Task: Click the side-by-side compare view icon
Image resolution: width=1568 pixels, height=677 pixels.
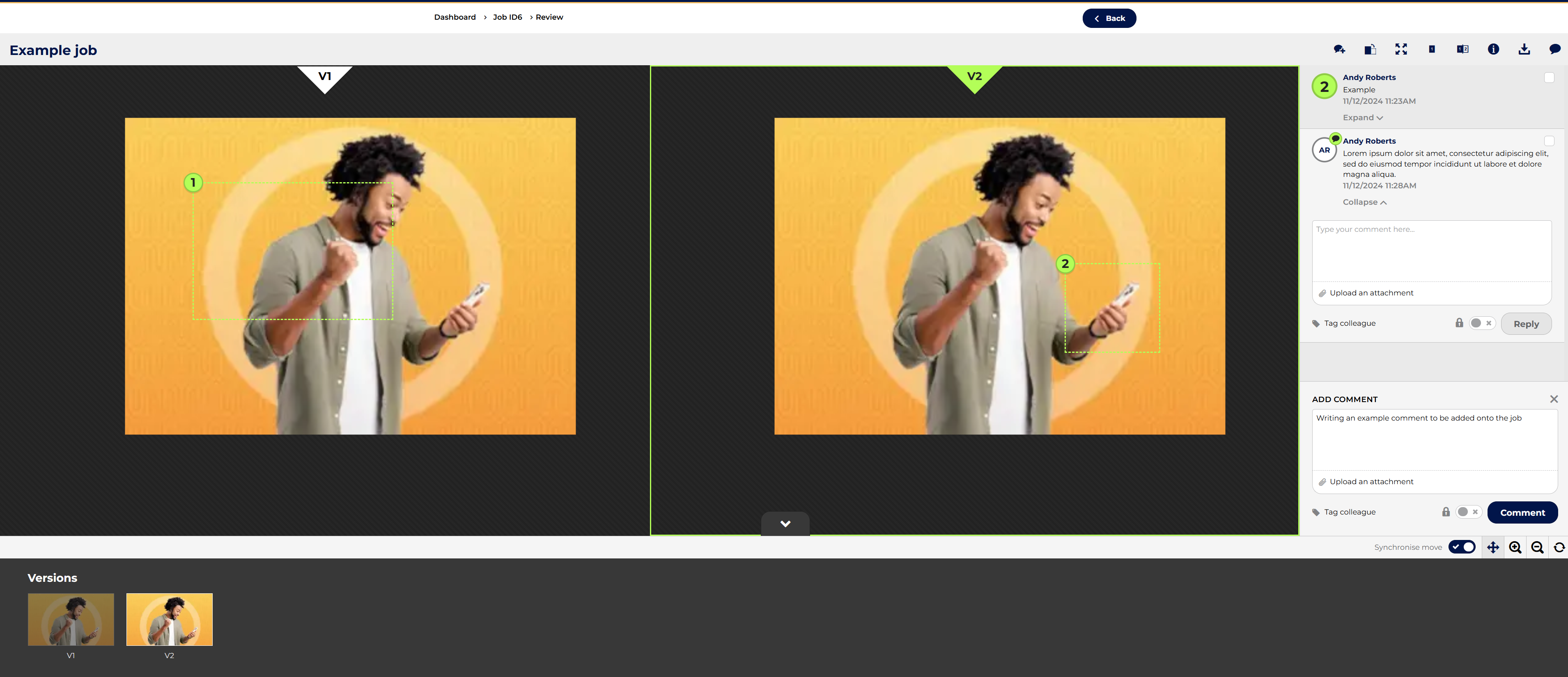Action: tap(1462, 49)
